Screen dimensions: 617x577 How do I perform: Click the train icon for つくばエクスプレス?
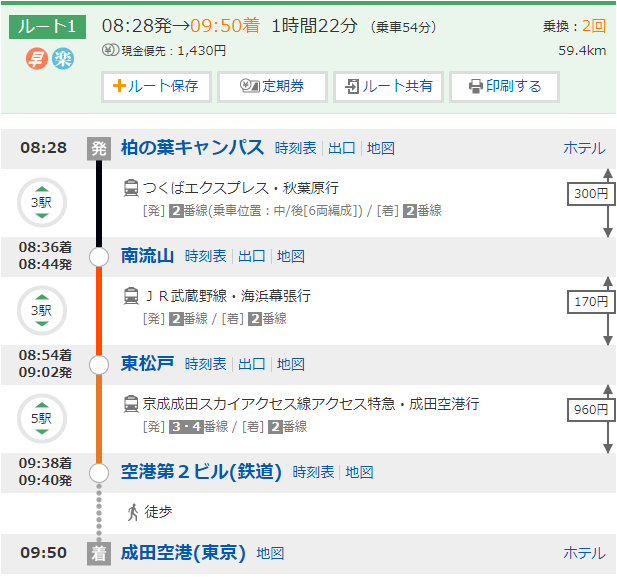coord(131,188)
